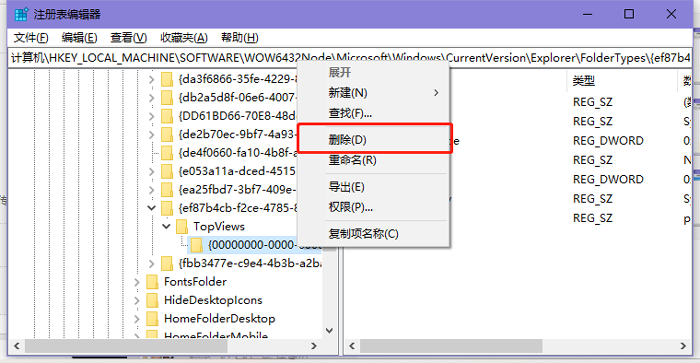The width and height of the screenshot is (700, 363).
Task: Click the HideDesktopIcons folder icon
Action: click(x=152, y=300)
